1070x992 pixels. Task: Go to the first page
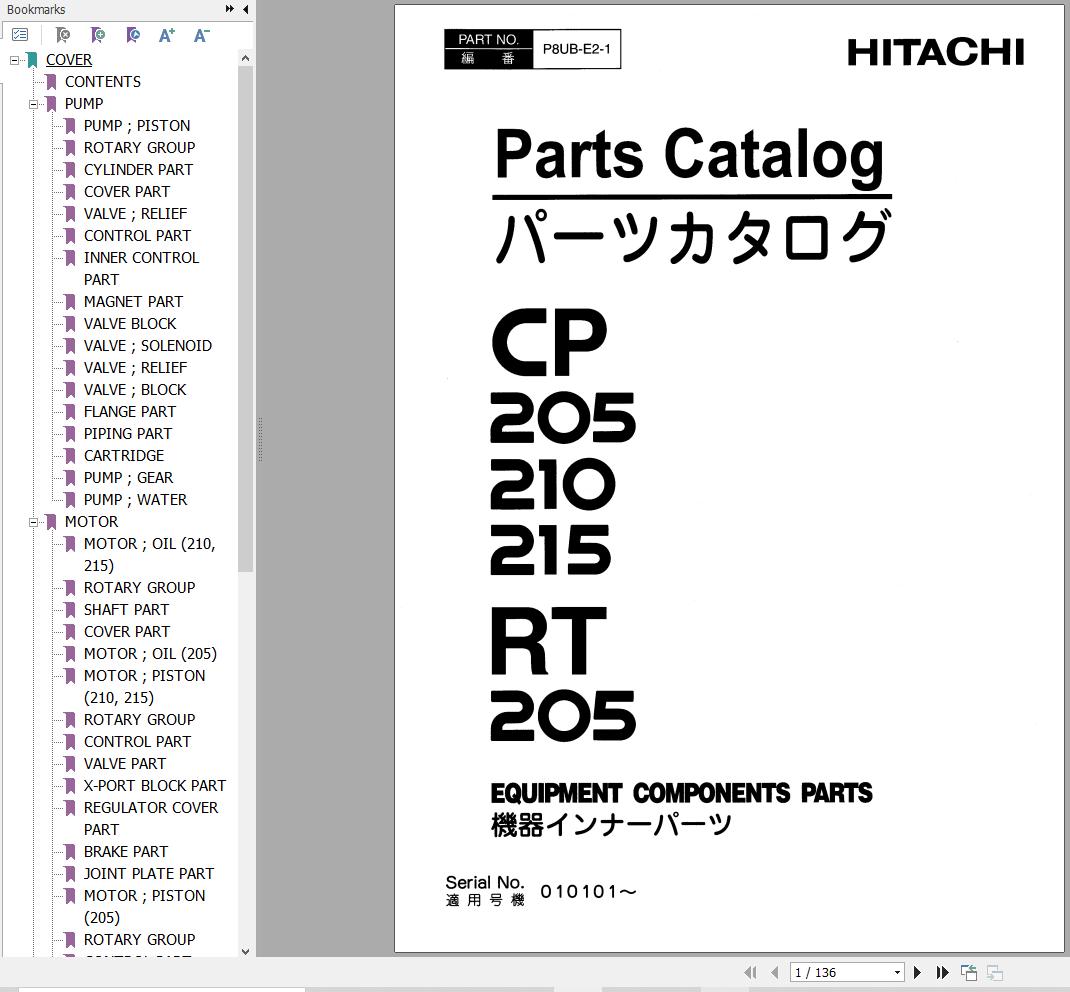(x=751, y=972)
